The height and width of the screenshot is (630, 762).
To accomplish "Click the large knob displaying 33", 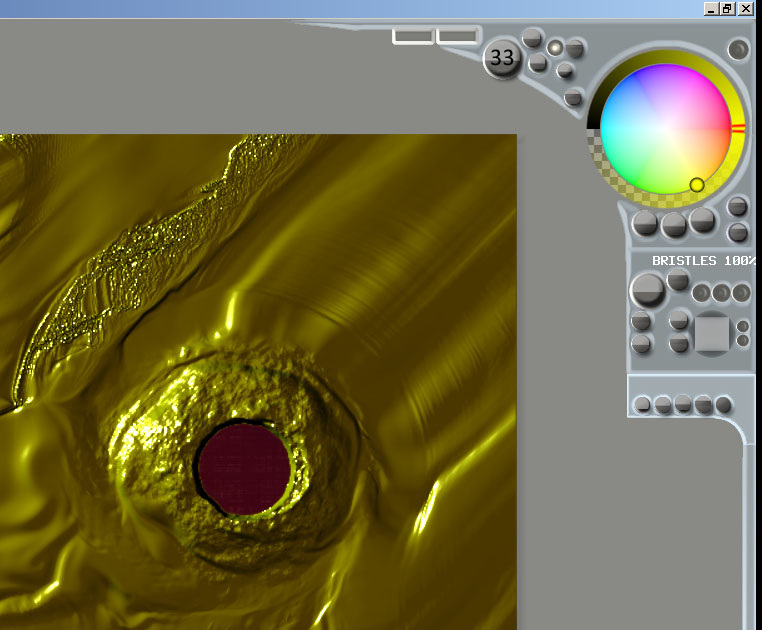I will point(502,58).
